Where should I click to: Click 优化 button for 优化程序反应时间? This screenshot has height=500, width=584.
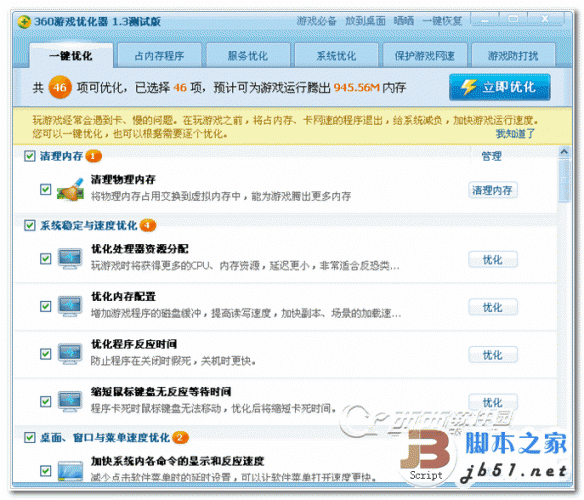point(493,355)
